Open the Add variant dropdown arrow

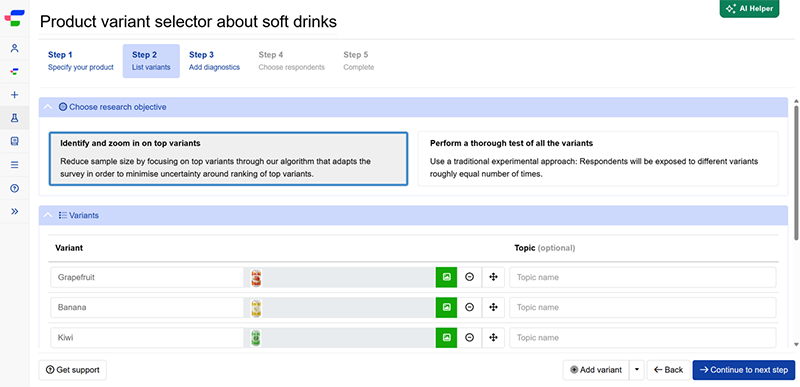(637, 370)
